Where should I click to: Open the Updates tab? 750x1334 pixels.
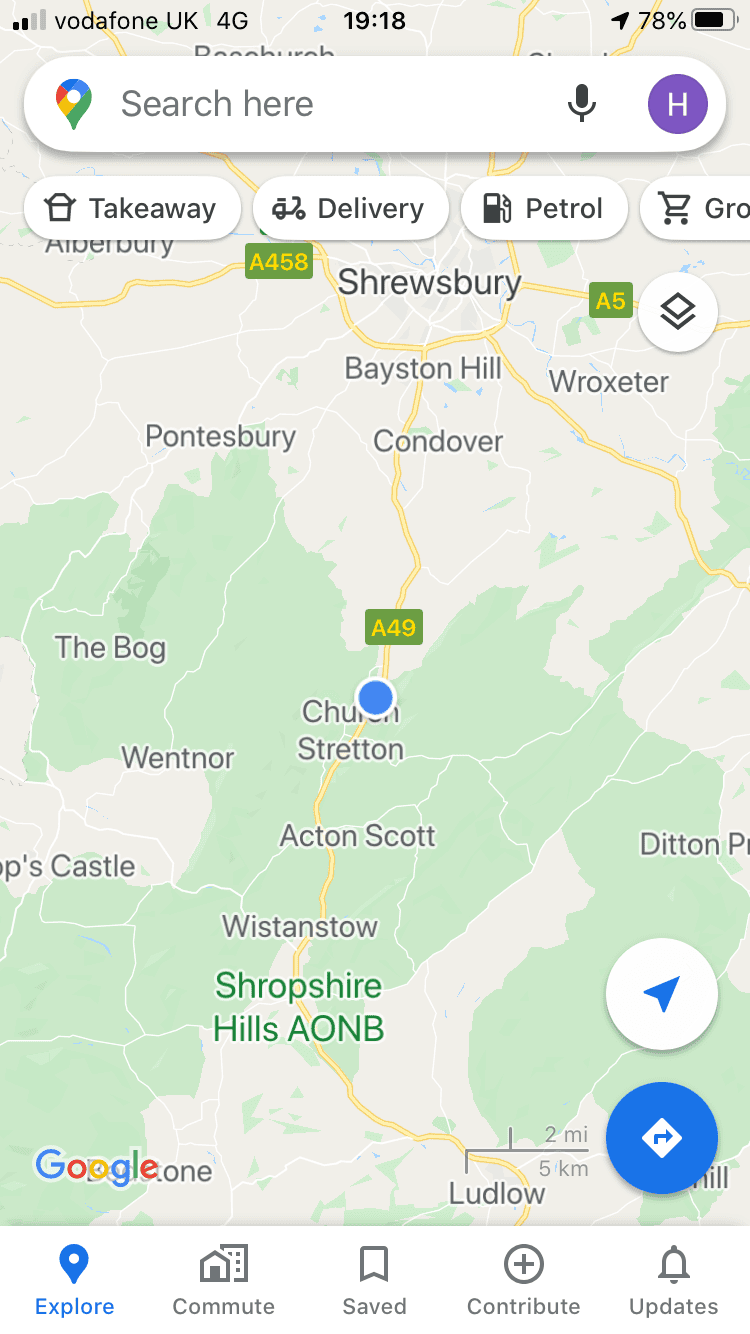pos(674,1280)
